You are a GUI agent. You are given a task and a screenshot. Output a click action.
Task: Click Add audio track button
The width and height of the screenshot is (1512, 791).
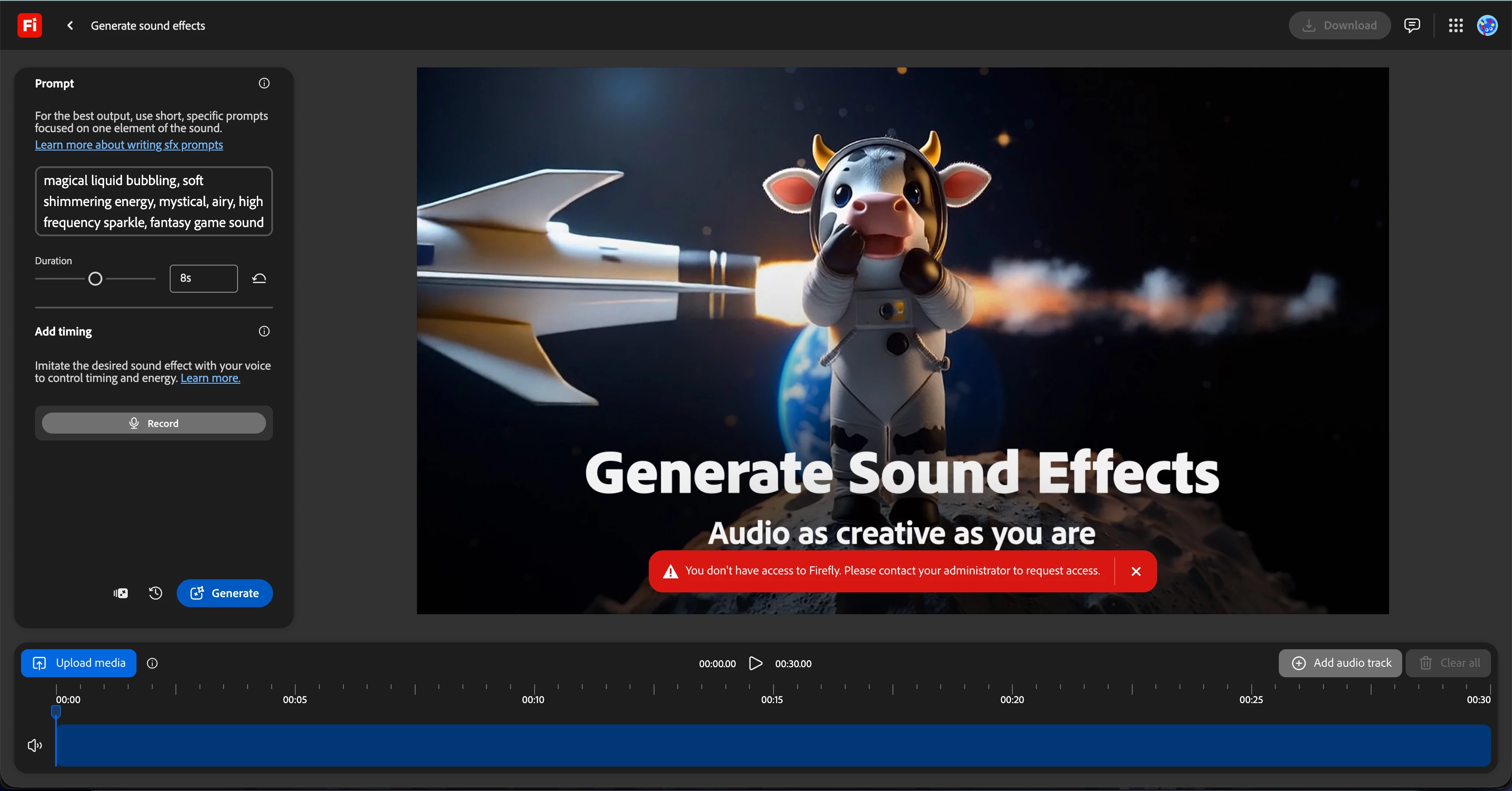(x=1340, y=663)
